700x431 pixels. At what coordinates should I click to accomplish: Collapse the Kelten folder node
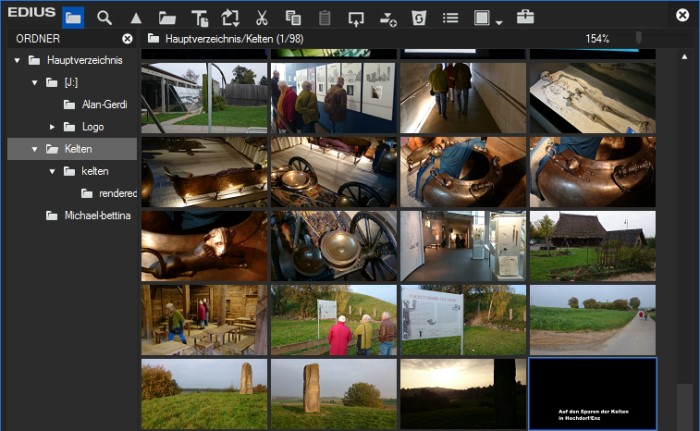click(34, 149)
